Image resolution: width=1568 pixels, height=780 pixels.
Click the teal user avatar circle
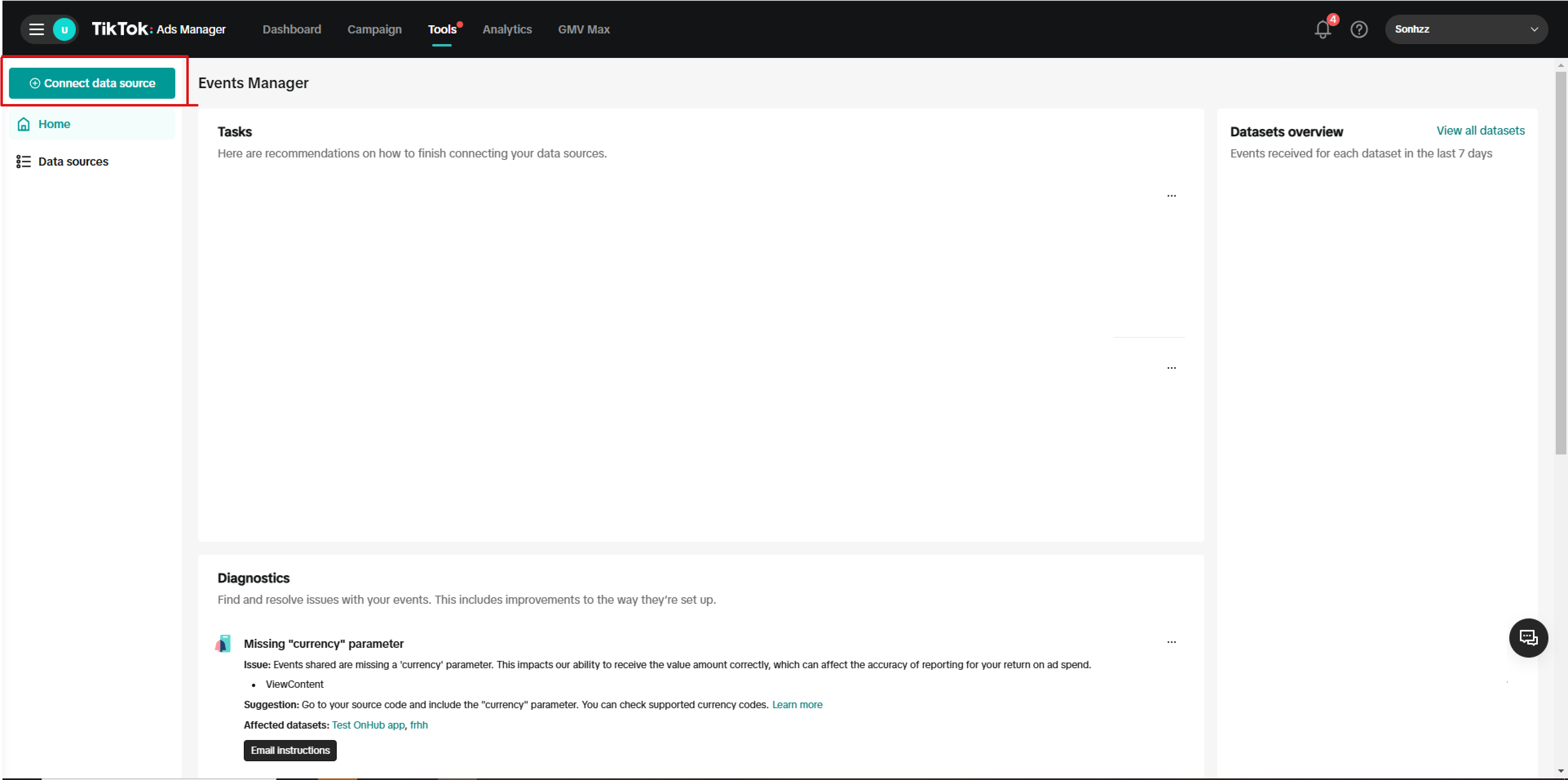click(x=64, y=29)
